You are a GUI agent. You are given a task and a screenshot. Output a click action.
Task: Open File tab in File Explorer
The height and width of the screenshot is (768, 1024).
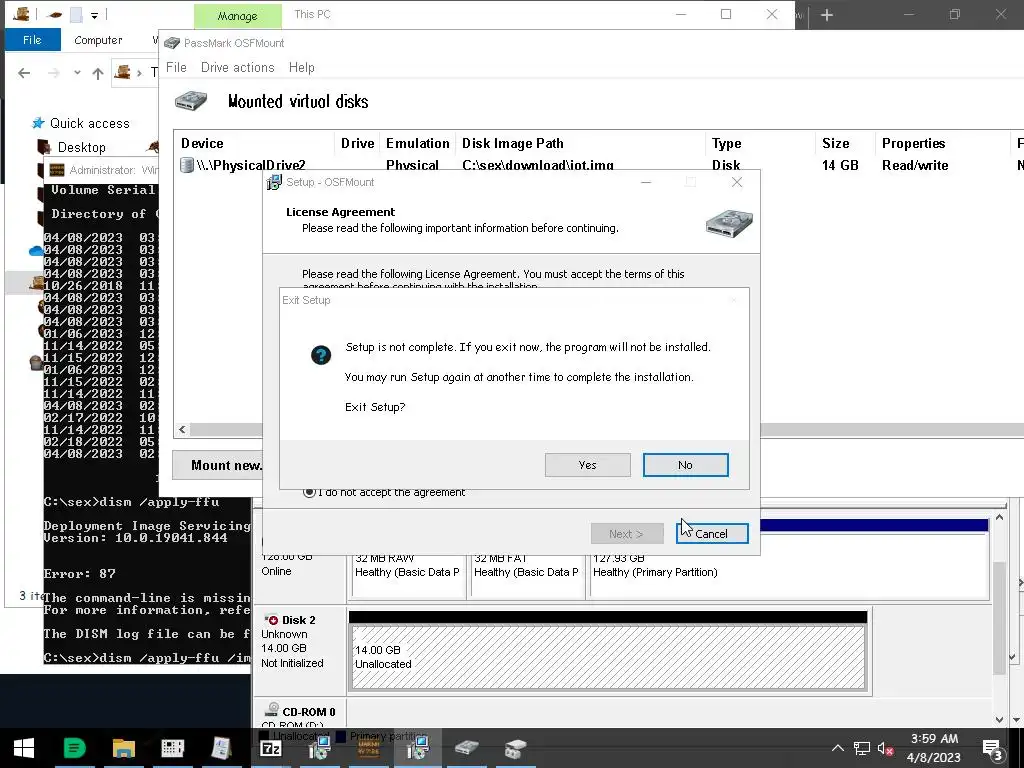[x=33, y=40]
